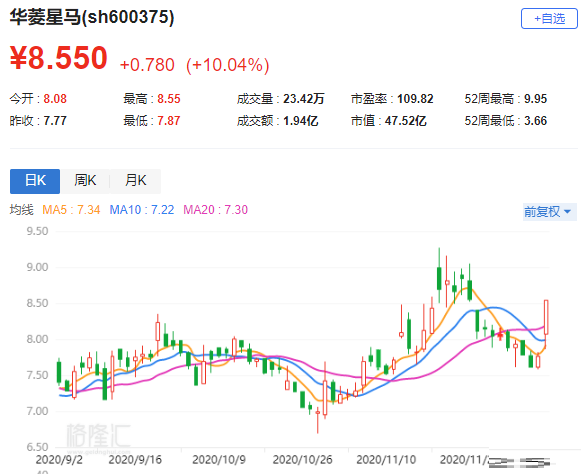This screenshot has height=474, width=583.
Task: Click the 7.50 price axis label
Action: 37,375
